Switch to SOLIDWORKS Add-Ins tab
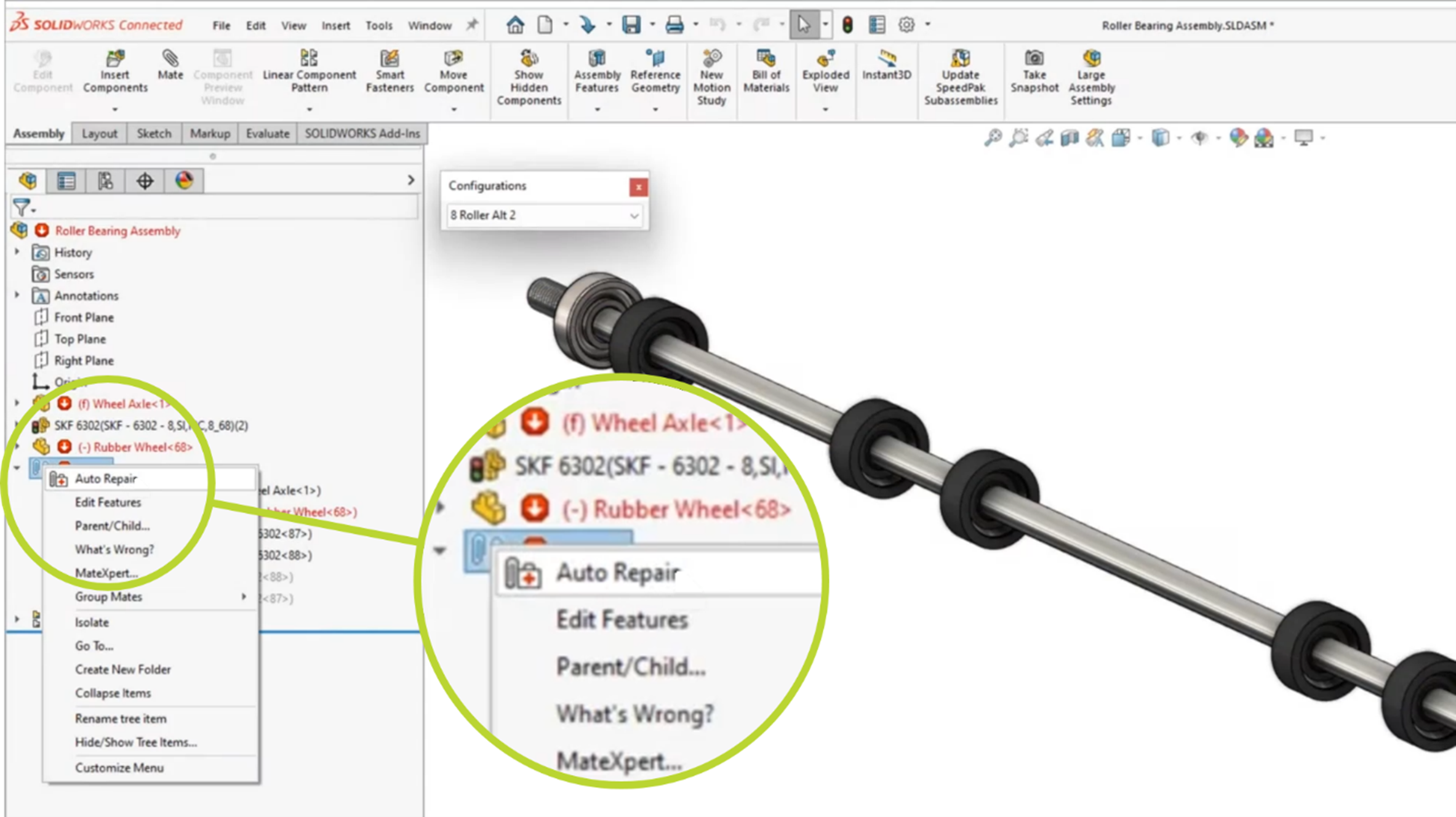 pyautogui.click(x=362, y=133)
